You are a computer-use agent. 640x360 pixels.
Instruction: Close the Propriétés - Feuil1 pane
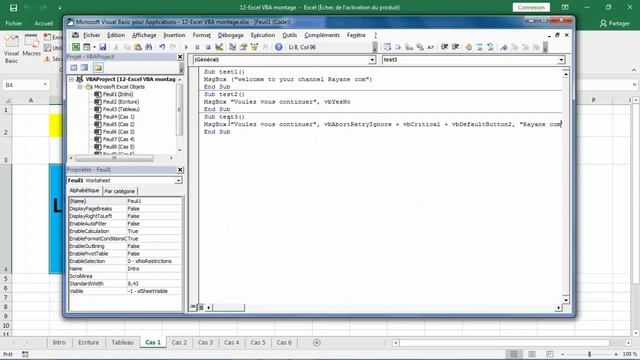[x=180, y=170]
